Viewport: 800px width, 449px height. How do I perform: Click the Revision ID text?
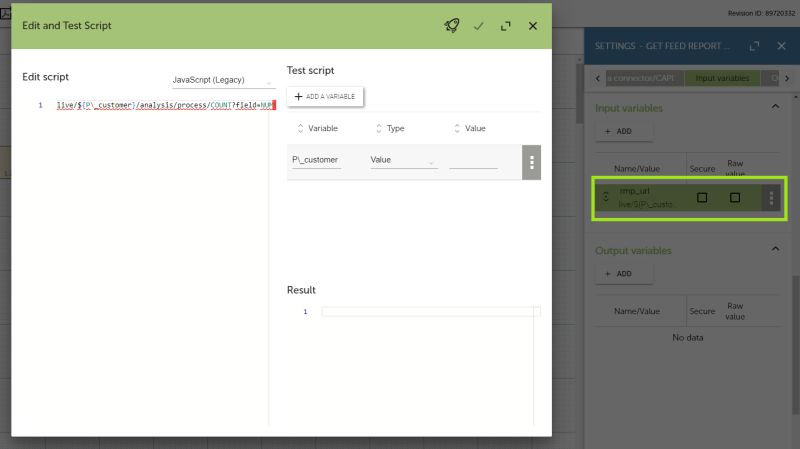[x=761, y=13]
